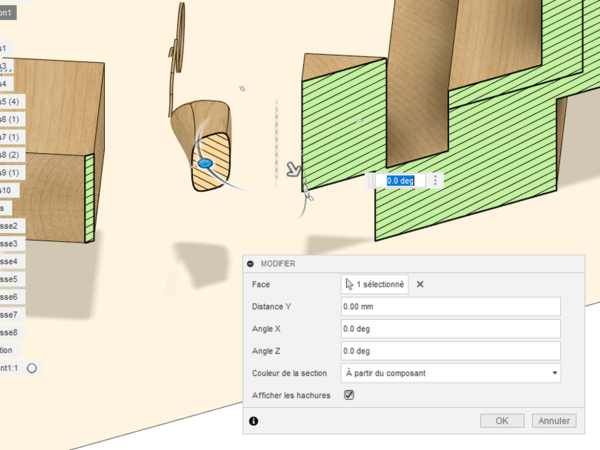Activate the radio circle beside nt1:1
Screen dimensions: 600x450
(x=32, y=368)
